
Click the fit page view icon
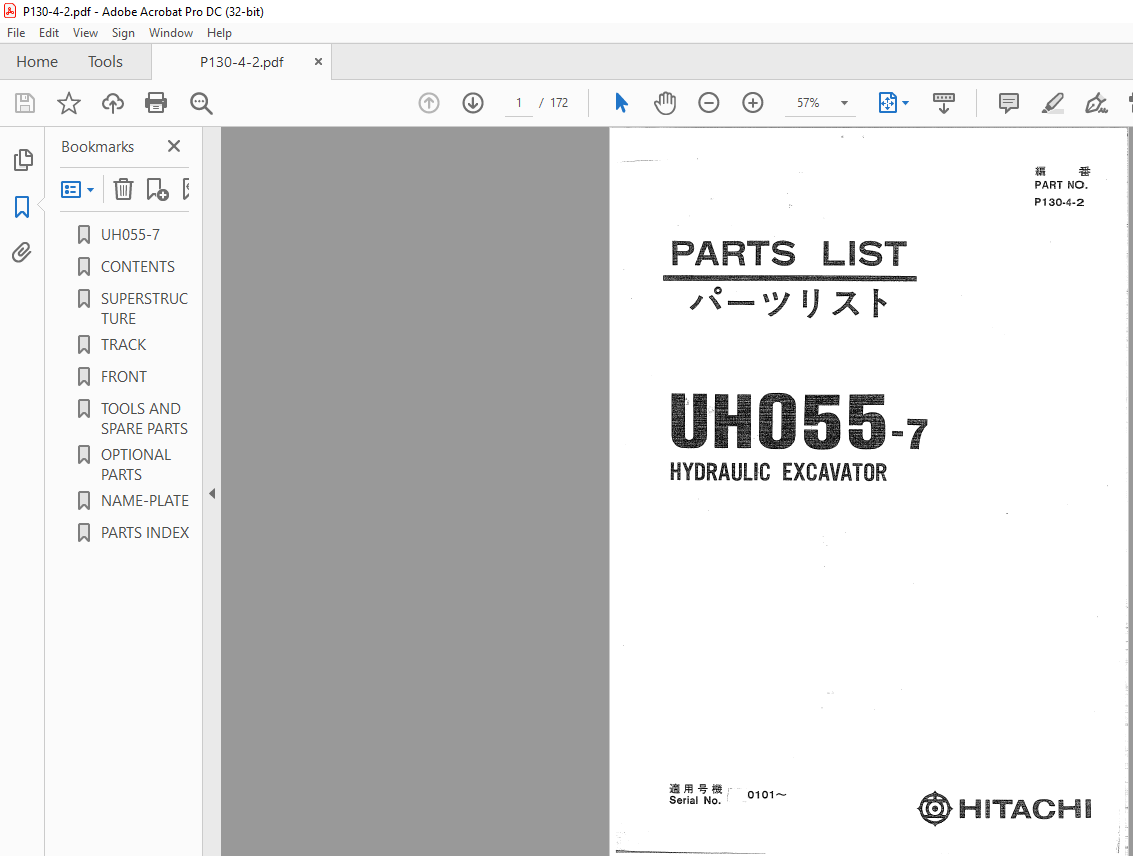pos(887,103)
